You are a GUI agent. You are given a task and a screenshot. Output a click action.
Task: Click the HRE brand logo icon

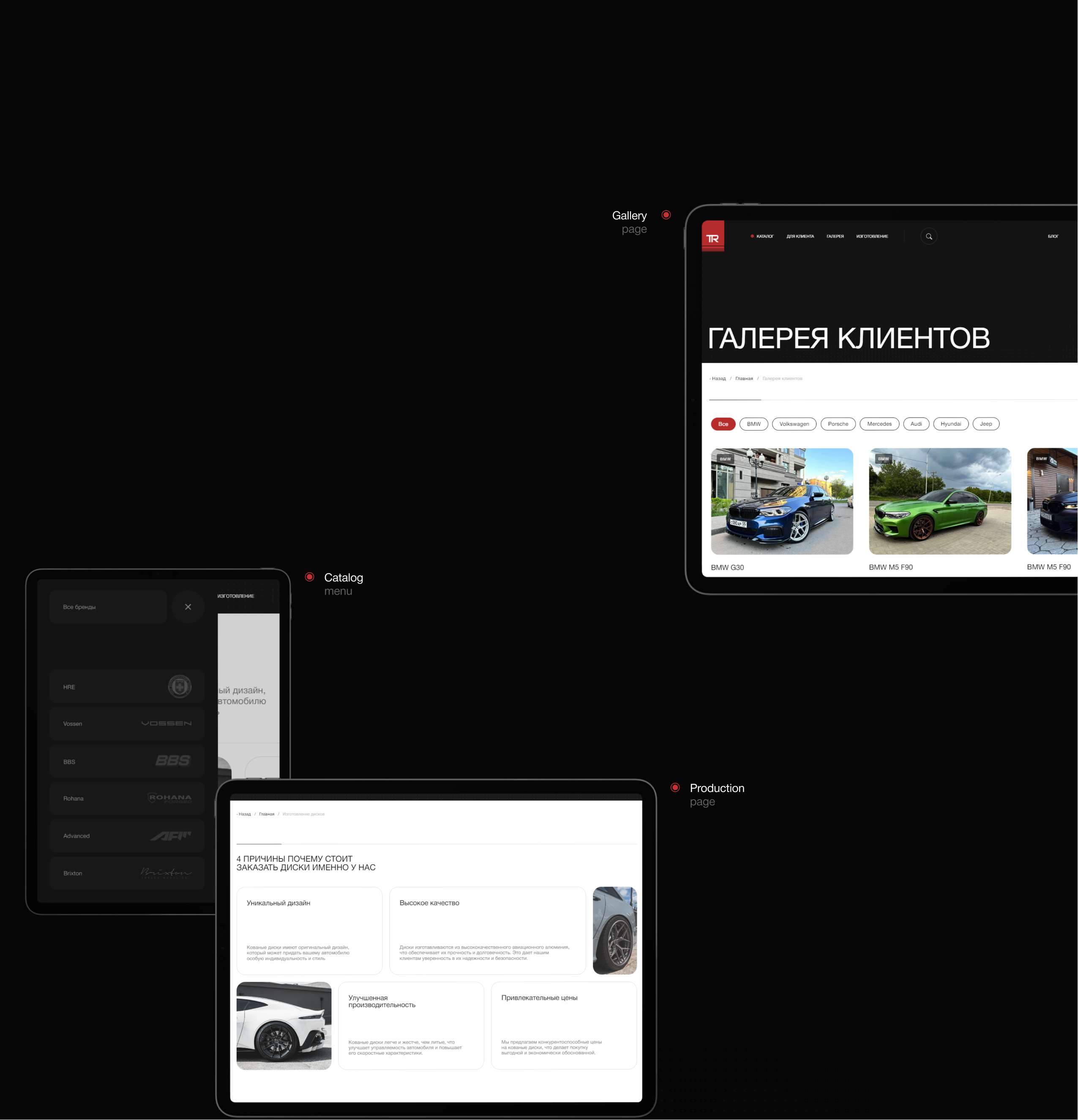[x=179, y=686]
